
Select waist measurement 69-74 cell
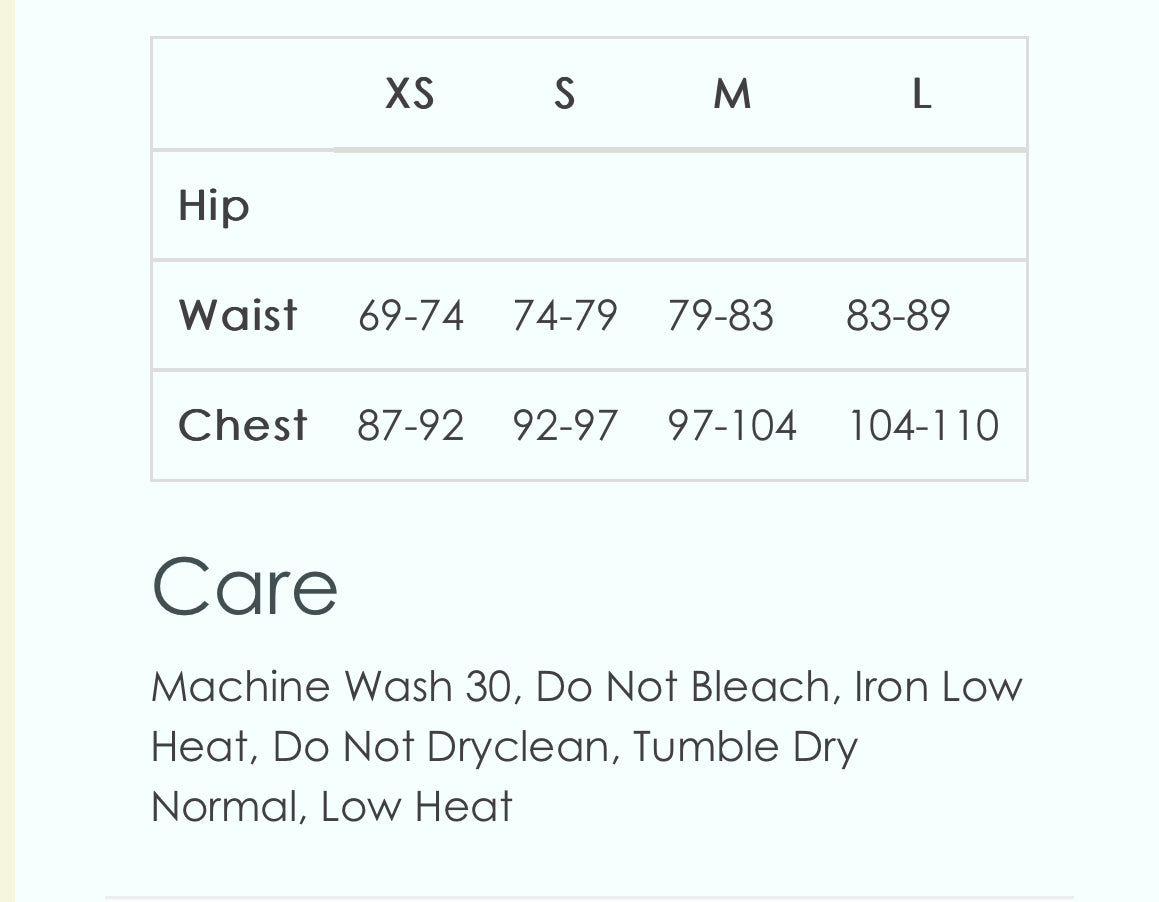coord(411,316)
